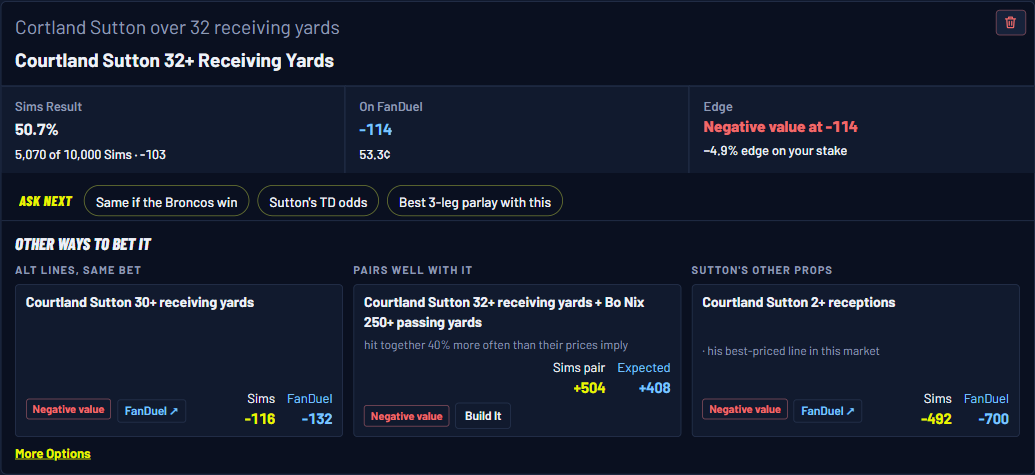Click Negative value badge on Bo Nix pair card
Image resolution: width=1035 pixels, height=475 pixels.
pyautogui.click(x=407, y=416)
